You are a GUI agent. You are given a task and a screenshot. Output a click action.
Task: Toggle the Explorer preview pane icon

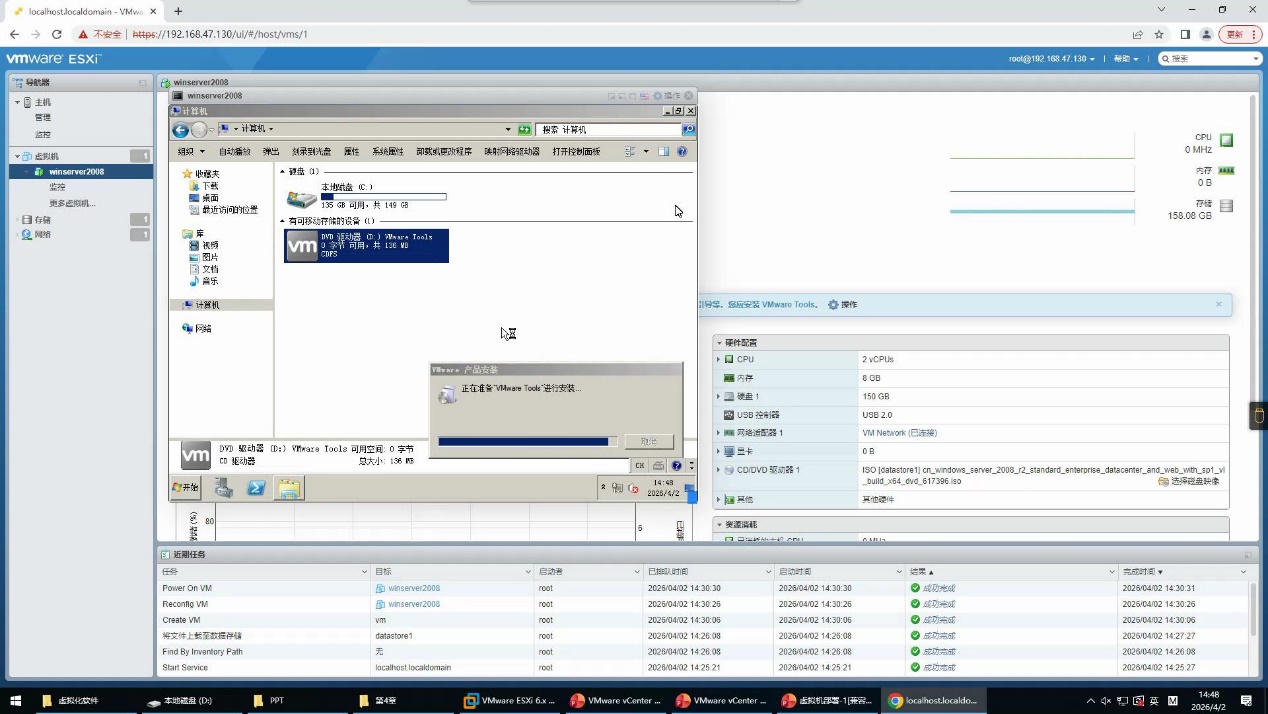coord(663,152)
